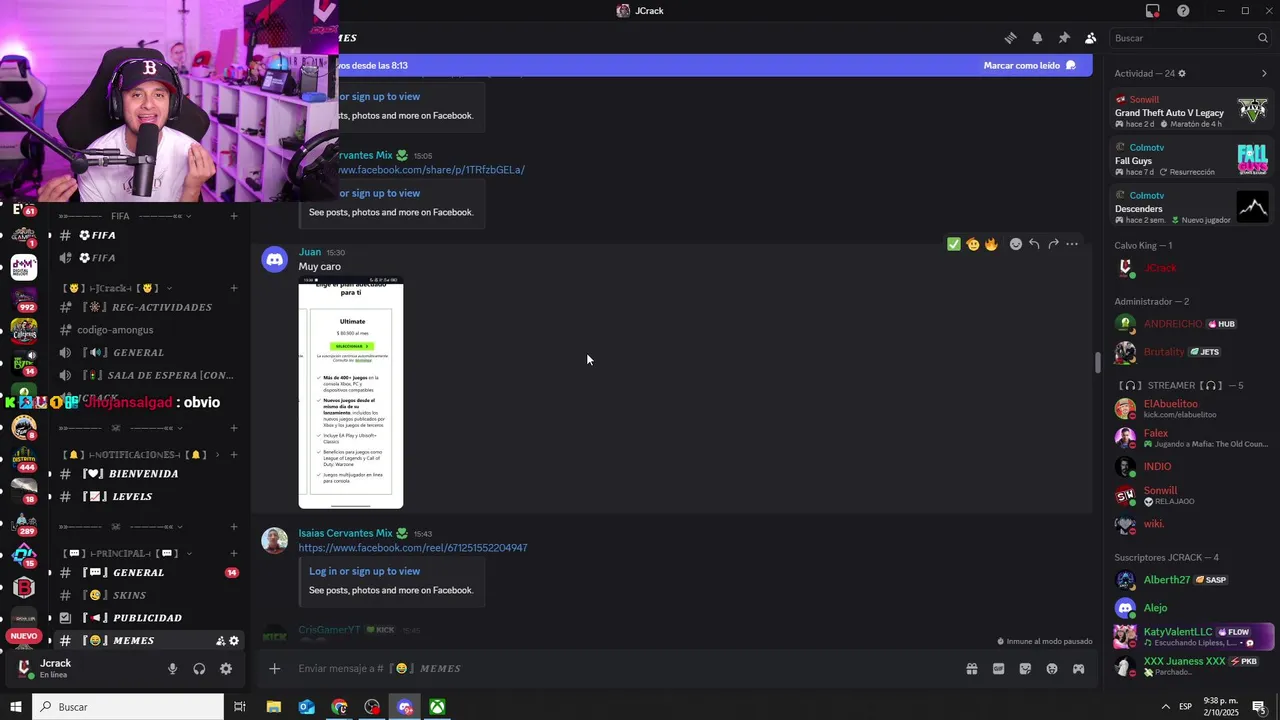This screenshot has height=720, width=1280.
Task: Open the inbox icon in title bar
Action: pyautogui.click(x=1153, y=11)
